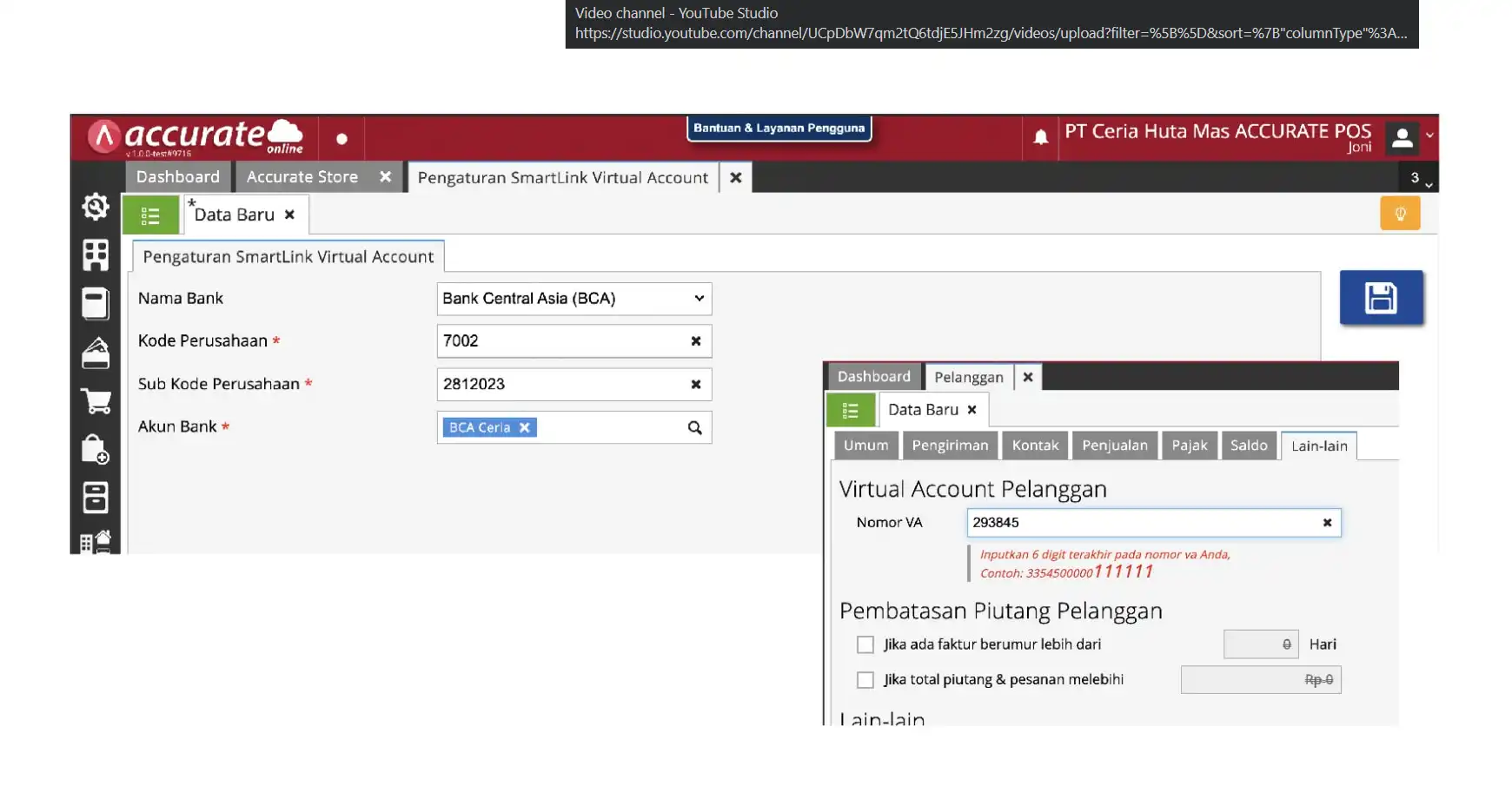1512x799 pixels.
Task: Click the Akun Bank input field
Action: [574, 427]
